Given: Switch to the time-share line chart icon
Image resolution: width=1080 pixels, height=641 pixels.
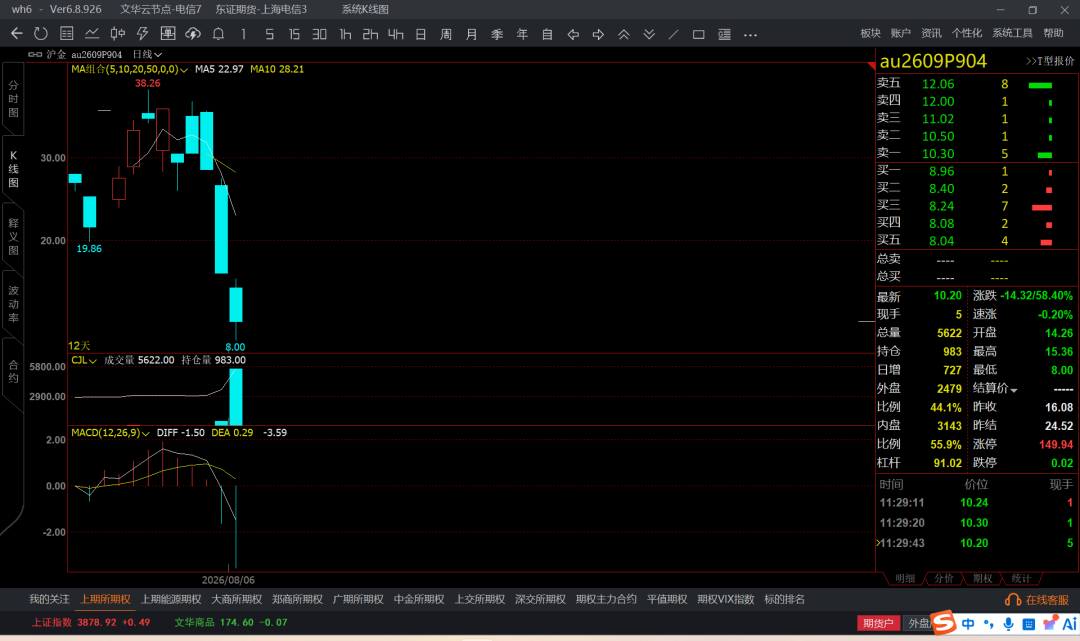Looking at the screenshot, I should click(92, 34).
